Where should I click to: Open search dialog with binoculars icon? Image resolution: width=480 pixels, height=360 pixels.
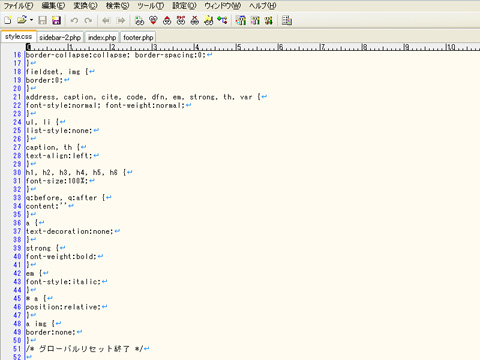pyautogui.click(x=139, y=21)
